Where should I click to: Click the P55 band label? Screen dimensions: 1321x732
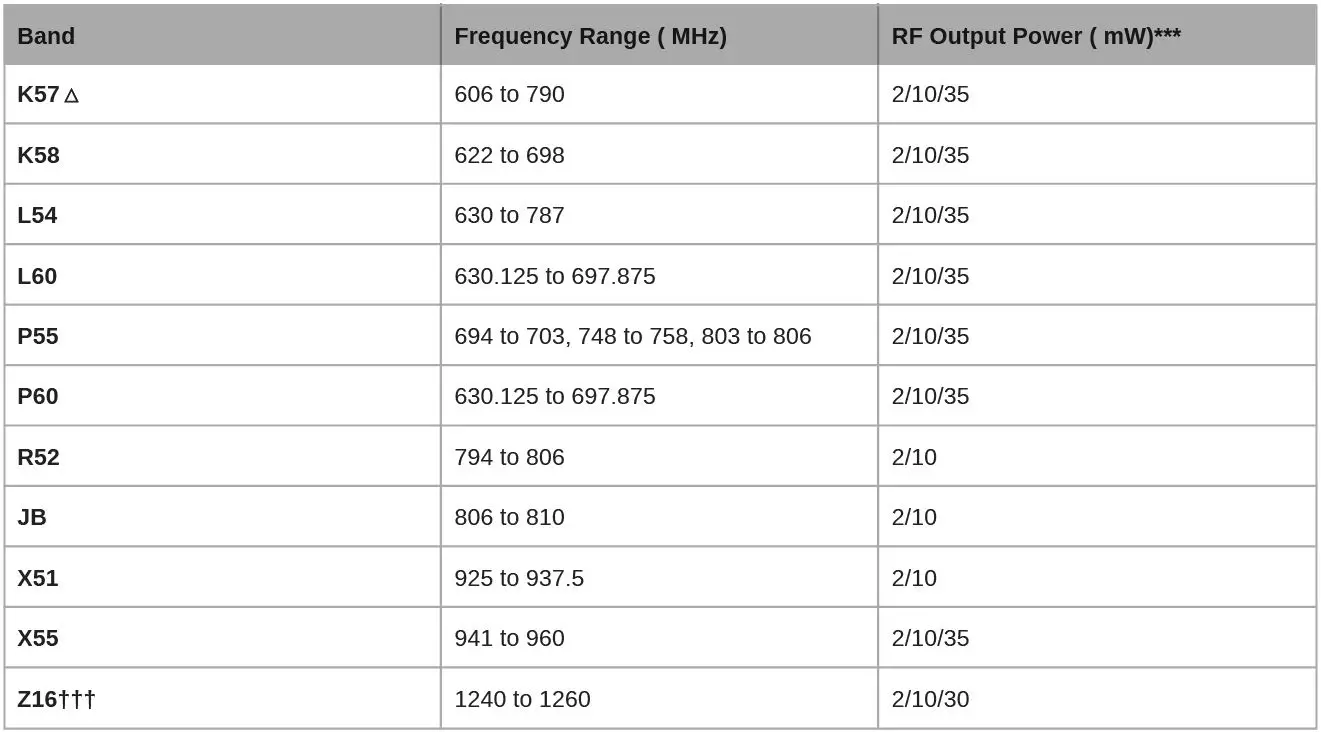point(38,336)
